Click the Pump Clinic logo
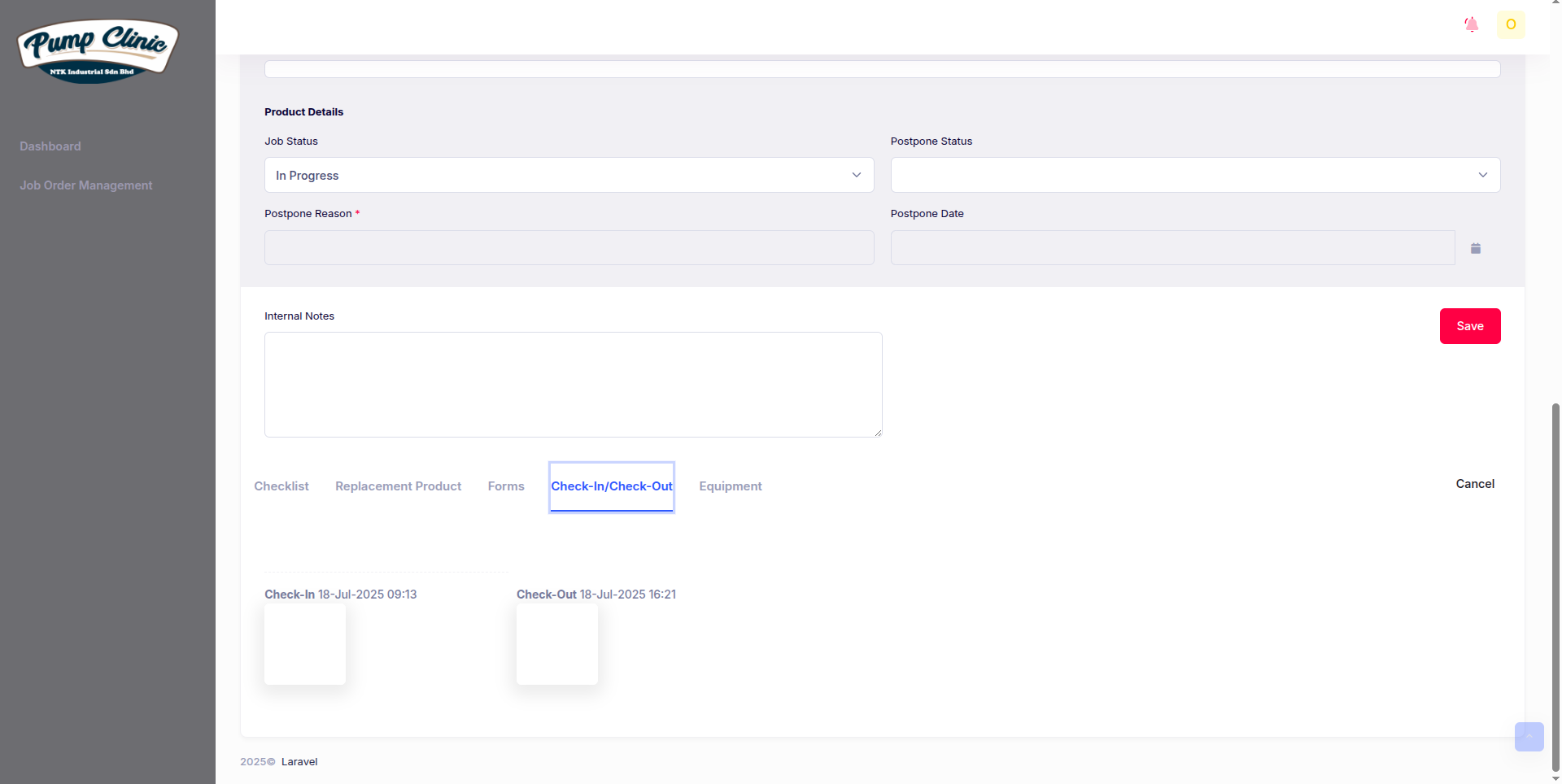The image size is (1562, 784). click(98, 50)
